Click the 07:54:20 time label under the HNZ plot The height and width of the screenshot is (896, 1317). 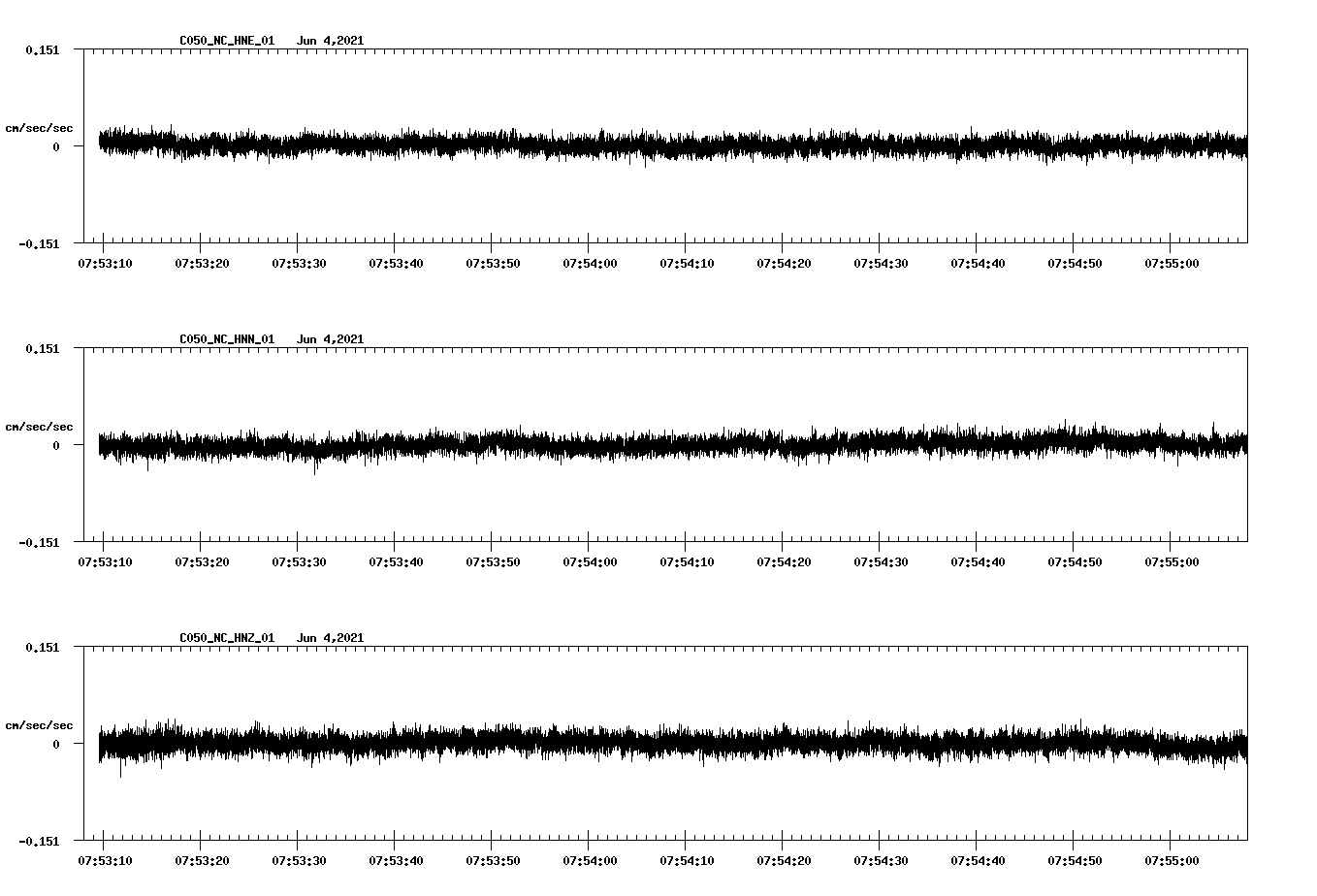pos(784,861)
